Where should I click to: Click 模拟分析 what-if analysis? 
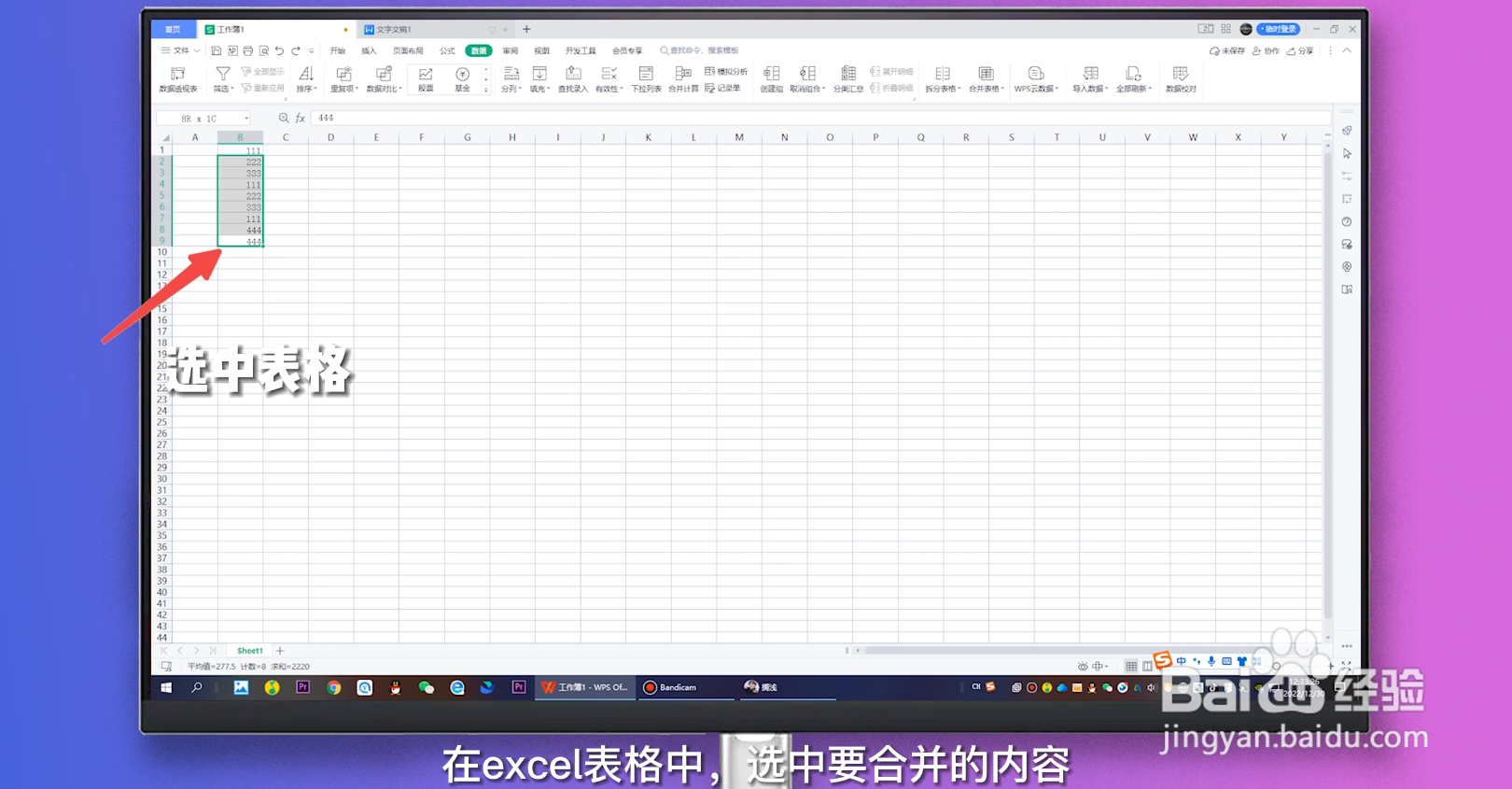click(726, 71)
